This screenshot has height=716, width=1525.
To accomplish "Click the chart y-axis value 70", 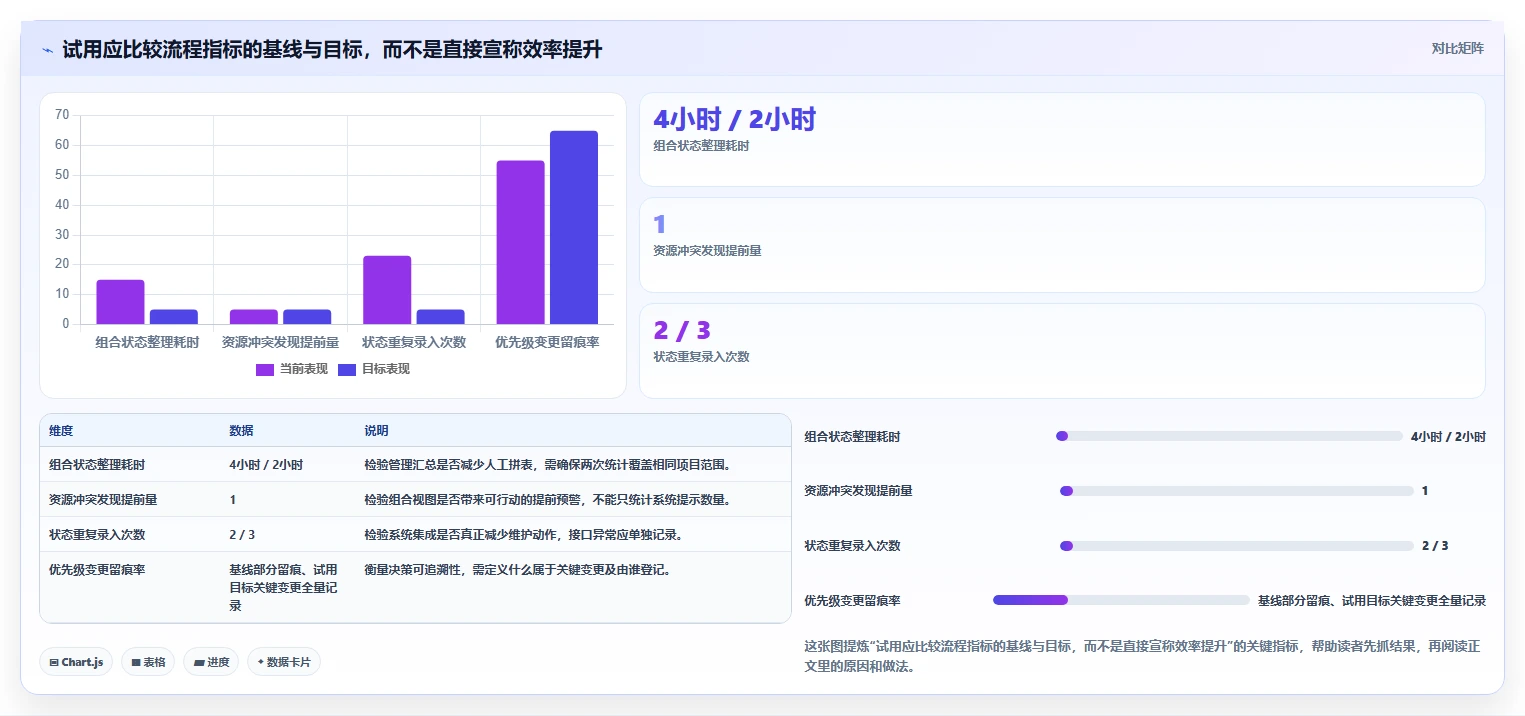I will [x=62, y=115].
